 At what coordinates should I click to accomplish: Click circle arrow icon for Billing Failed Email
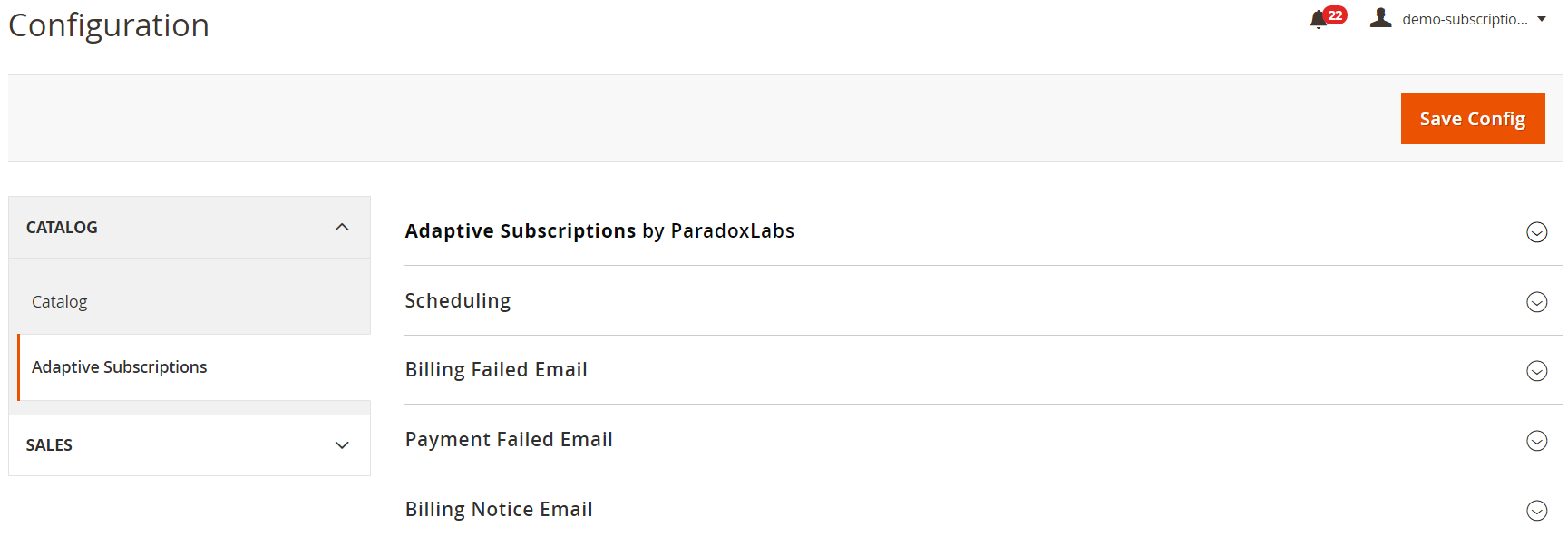1536,371
